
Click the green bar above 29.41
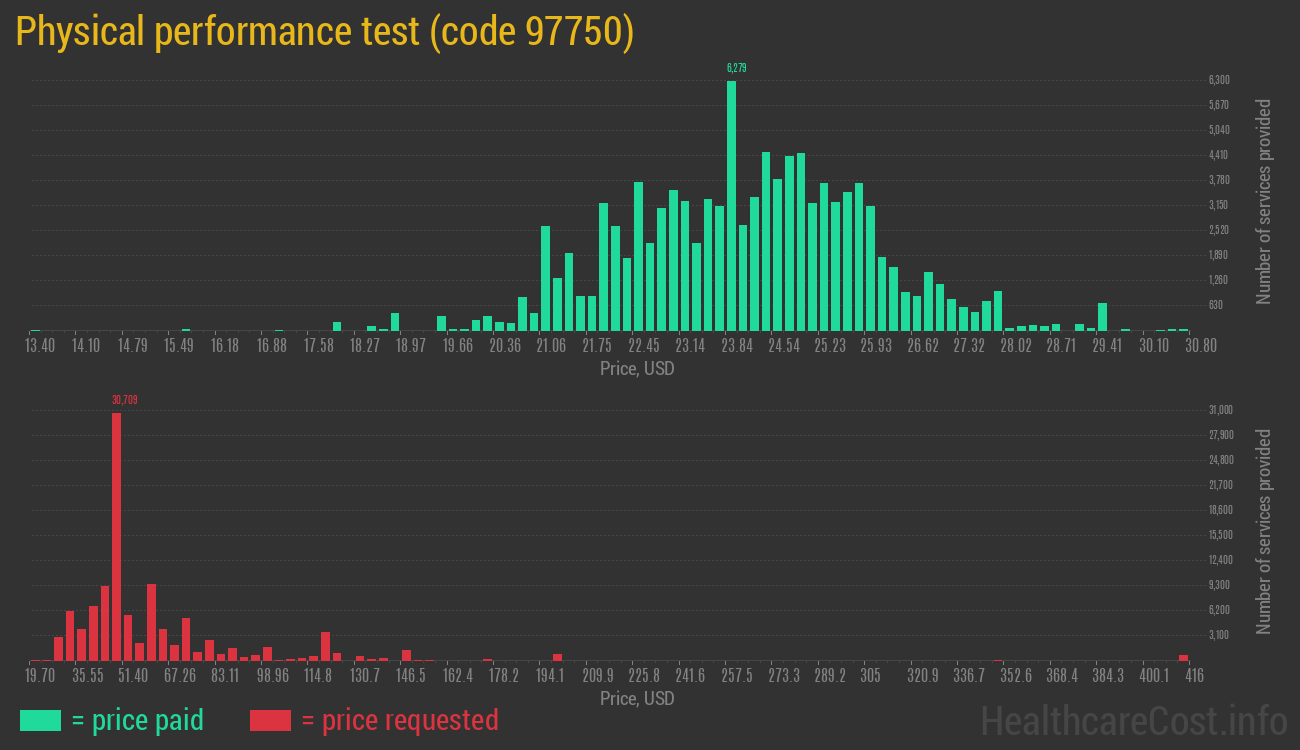pos(1102,317)
